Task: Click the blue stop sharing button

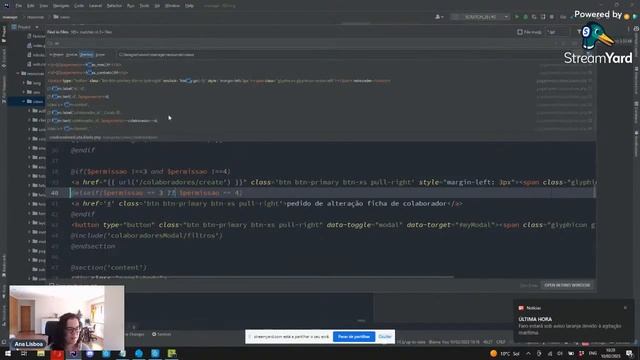Action: point(353,336)
